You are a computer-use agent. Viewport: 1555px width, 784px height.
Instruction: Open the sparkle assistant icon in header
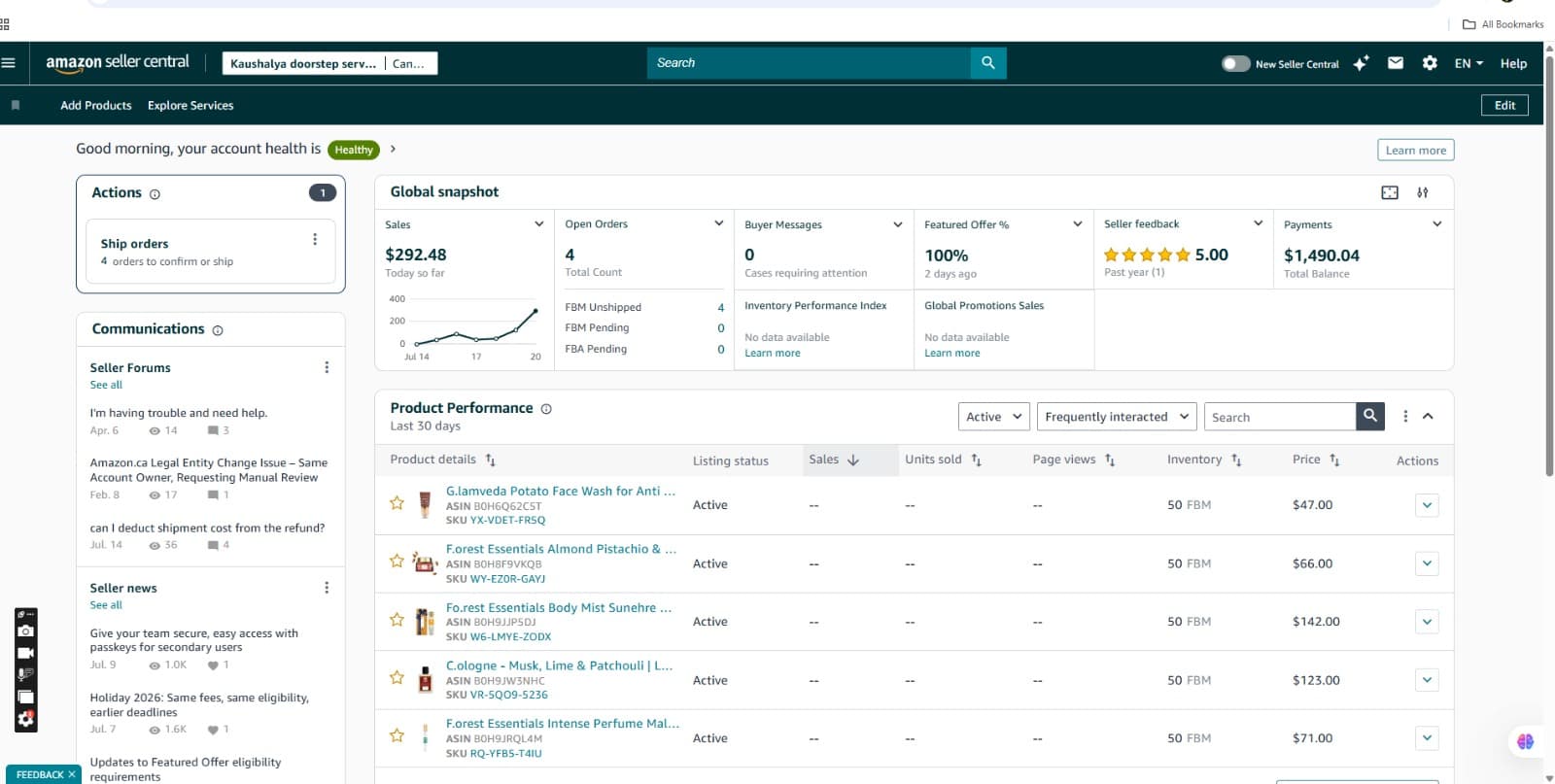pos(1362,63)
